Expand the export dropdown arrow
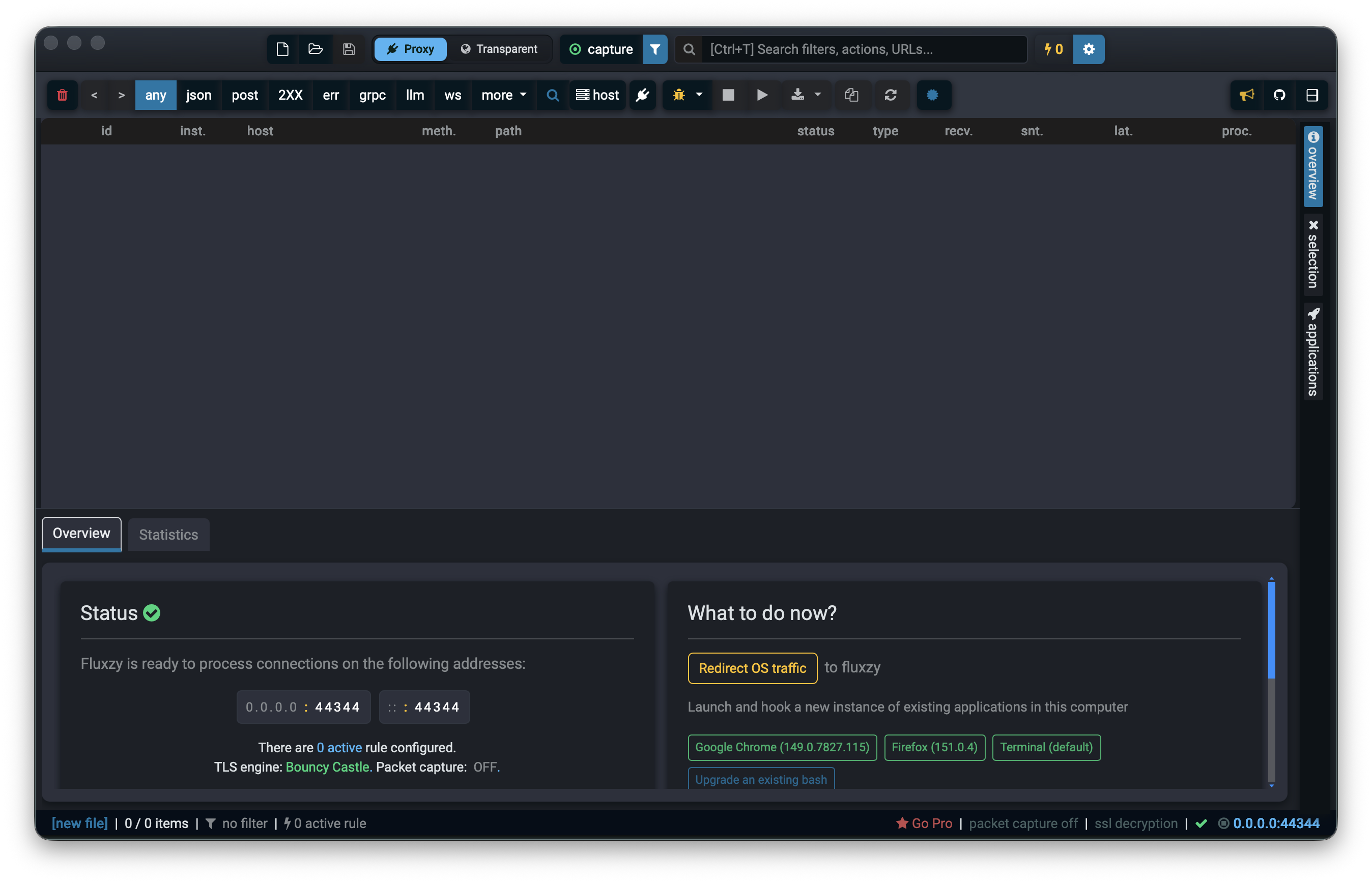Image resolution: width=1372 pixels, height=883 pixels. [x=818, y=95]
